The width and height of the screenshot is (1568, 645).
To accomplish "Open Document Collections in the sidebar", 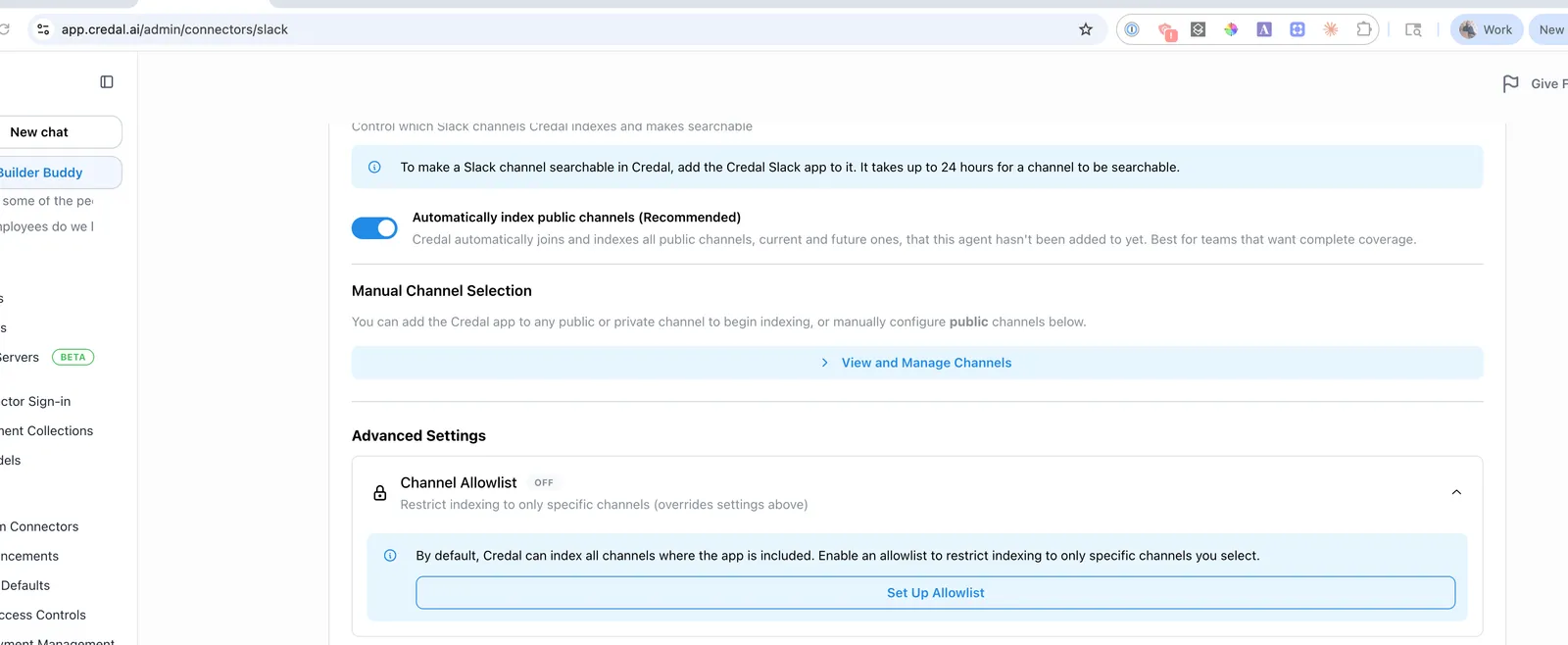I will (46, 430).
